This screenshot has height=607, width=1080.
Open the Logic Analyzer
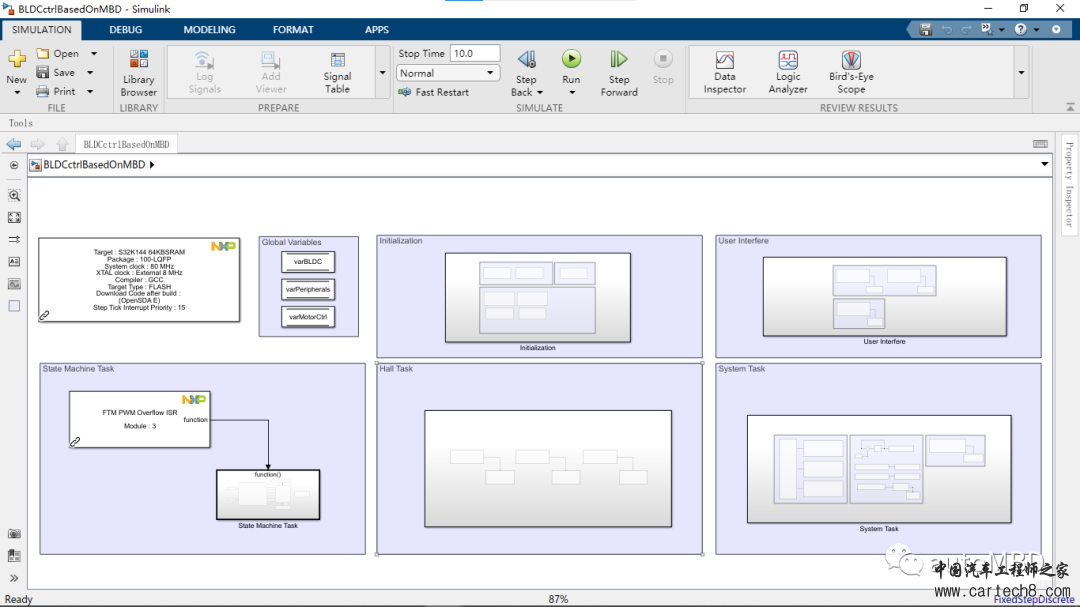[788, 72]
